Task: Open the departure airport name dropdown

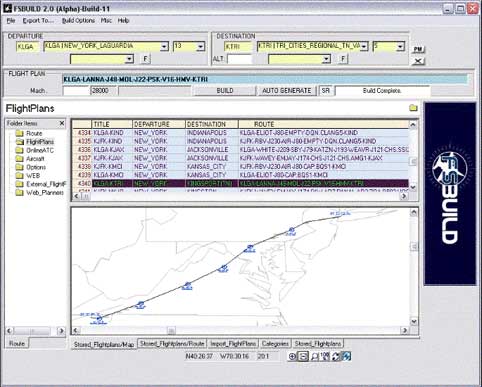Action: (164, 46)
